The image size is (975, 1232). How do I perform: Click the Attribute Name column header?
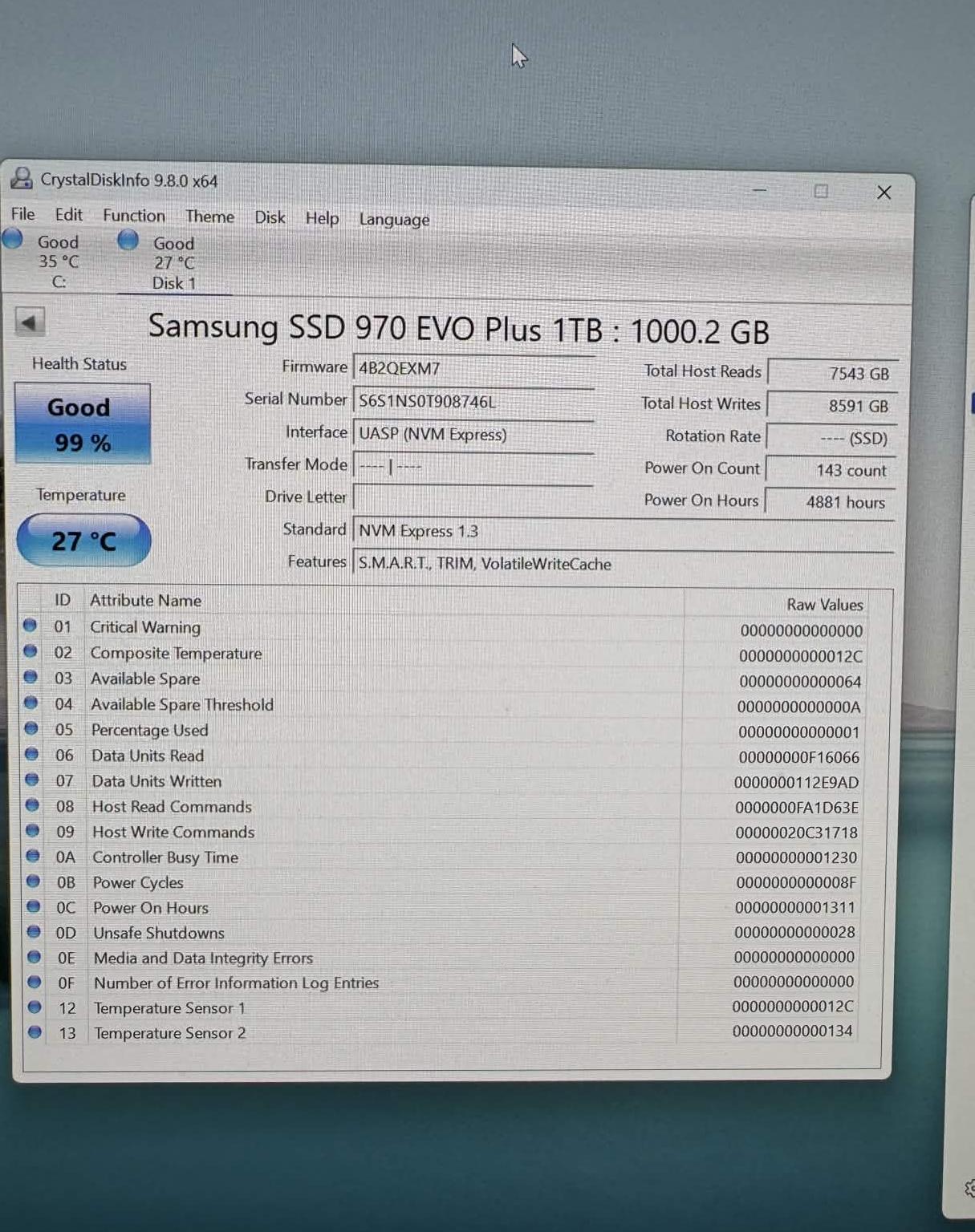coord(145,600)
